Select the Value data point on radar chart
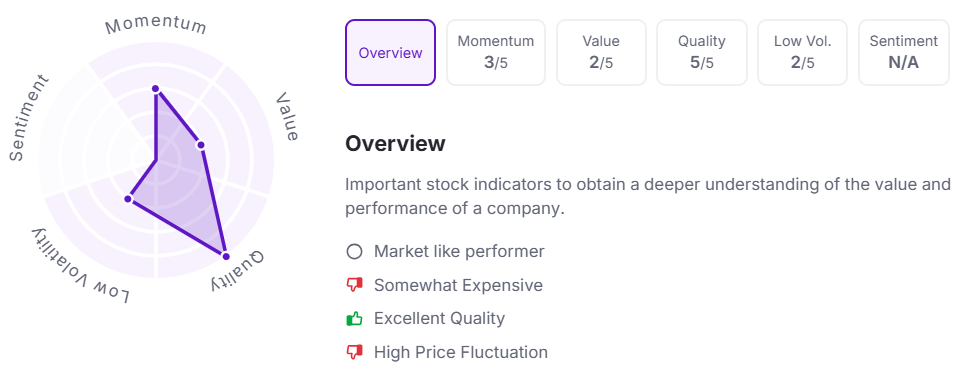961x370 pixels. [x=200, y=145]
